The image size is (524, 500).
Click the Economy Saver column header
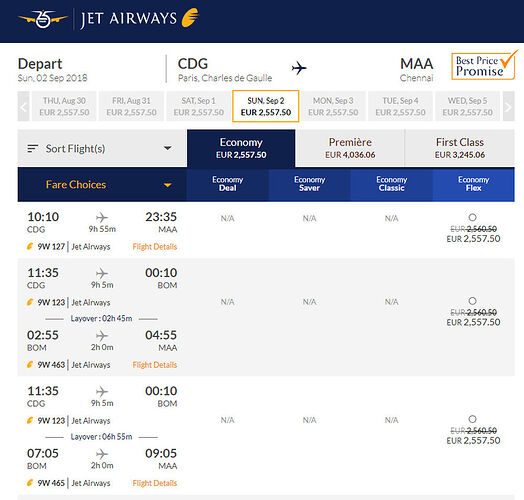(x=309, y=184)
